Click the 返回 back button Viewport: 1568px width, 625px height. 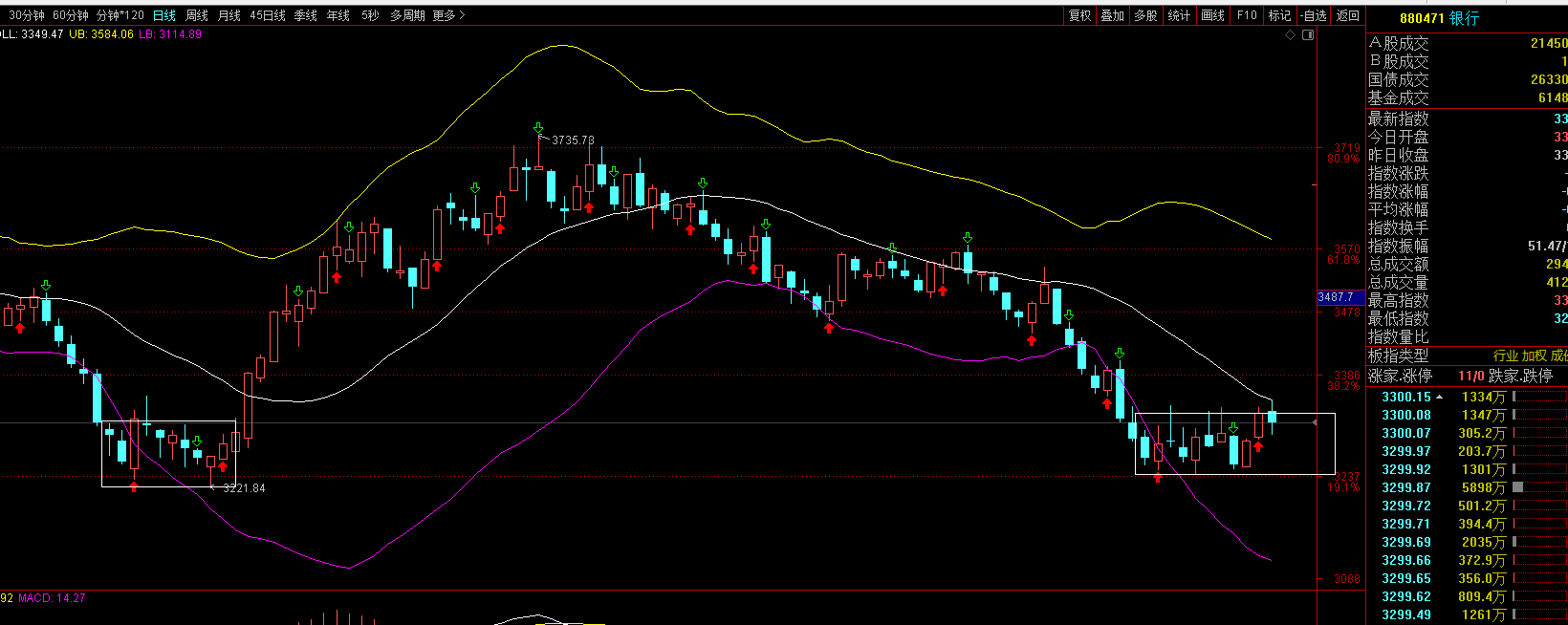click(x=1348, y=15)
